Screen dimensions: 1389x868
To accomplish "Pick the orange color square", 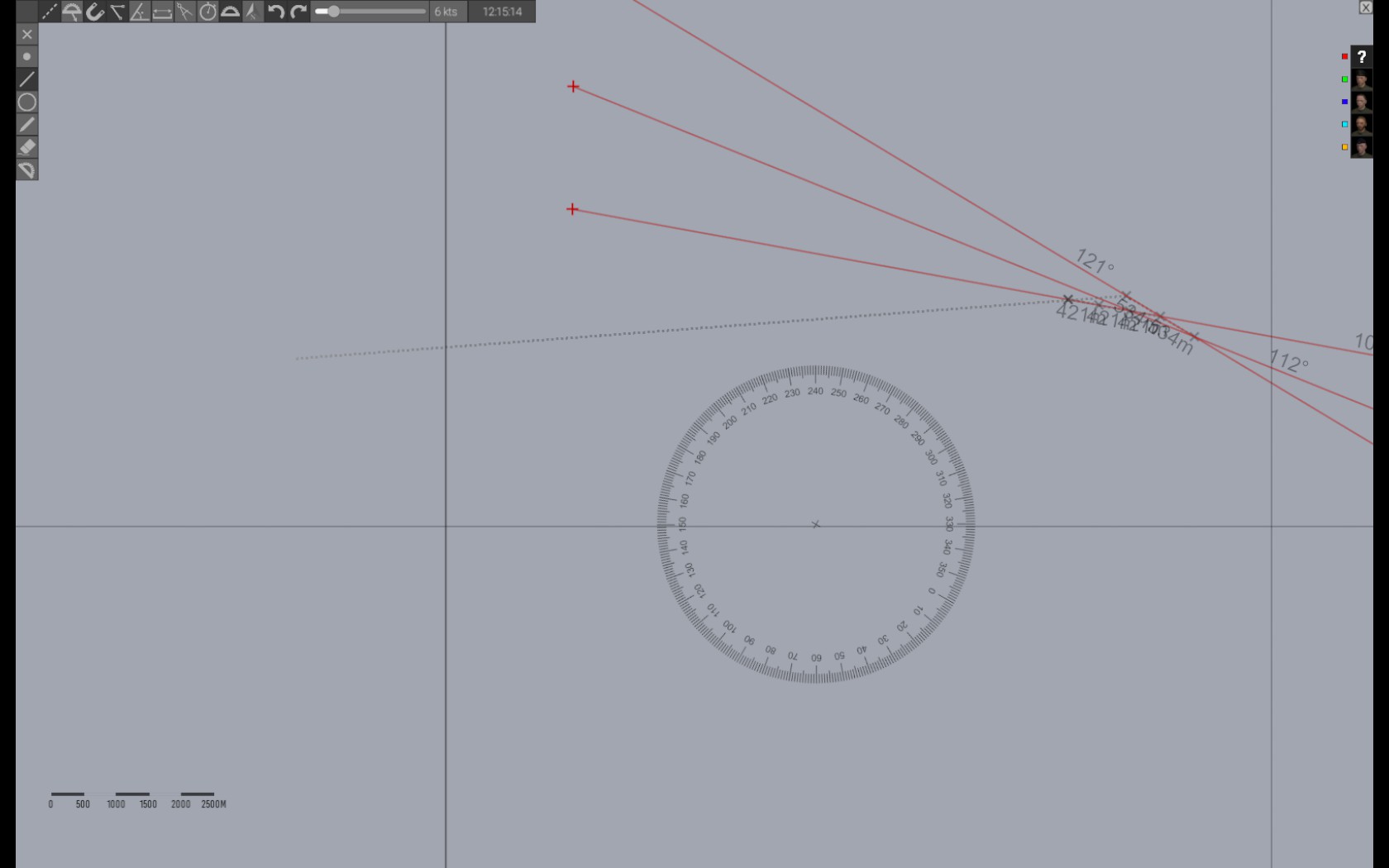I will click(x=1344, y=147).
